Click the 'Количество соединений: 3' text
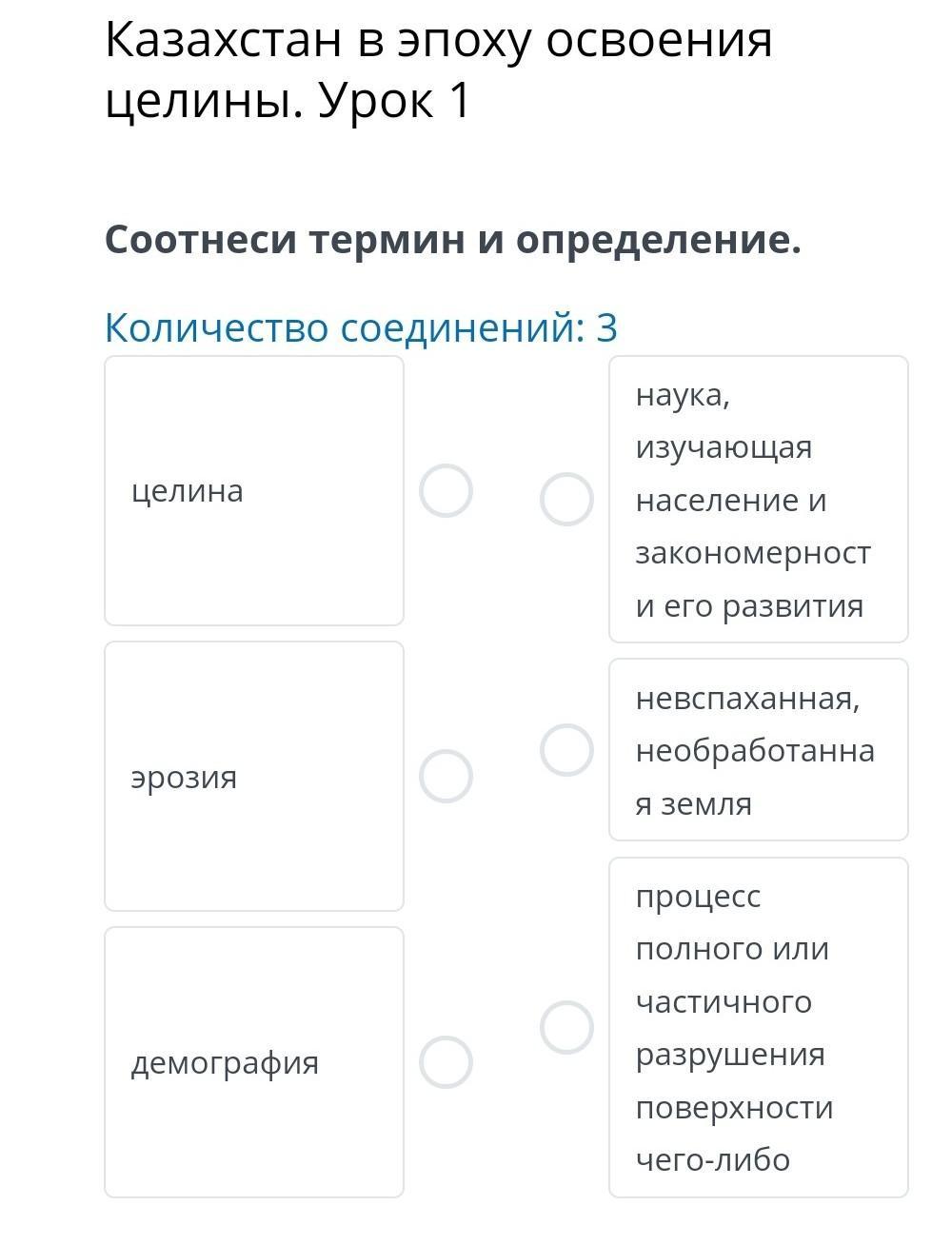The width and height of the screenshot is (952, 1245). pyautogui.click(x=361, y=327)
